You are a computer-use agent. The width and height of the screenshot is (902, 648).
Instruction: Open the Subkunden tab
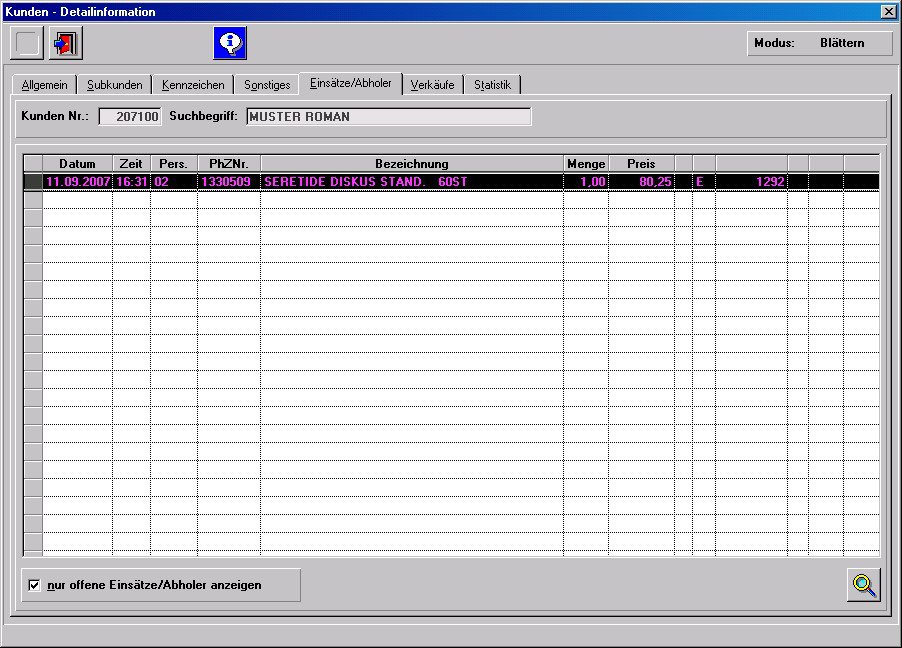[115, 85]
